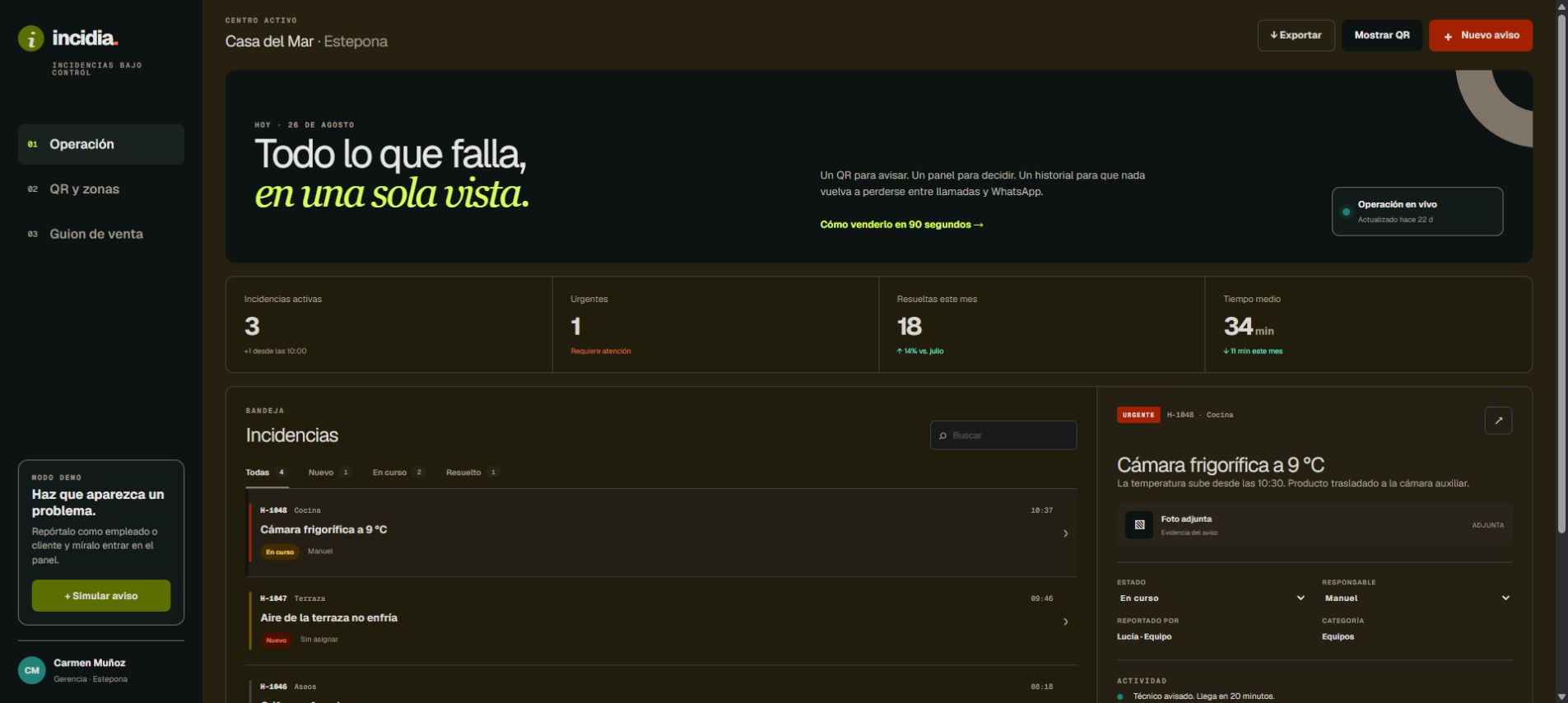The width and height of the screenshot is (1568, 703).
Task: Click the detail heading Cámara frigorífica a 9 °C
Action: point(1221,465)
